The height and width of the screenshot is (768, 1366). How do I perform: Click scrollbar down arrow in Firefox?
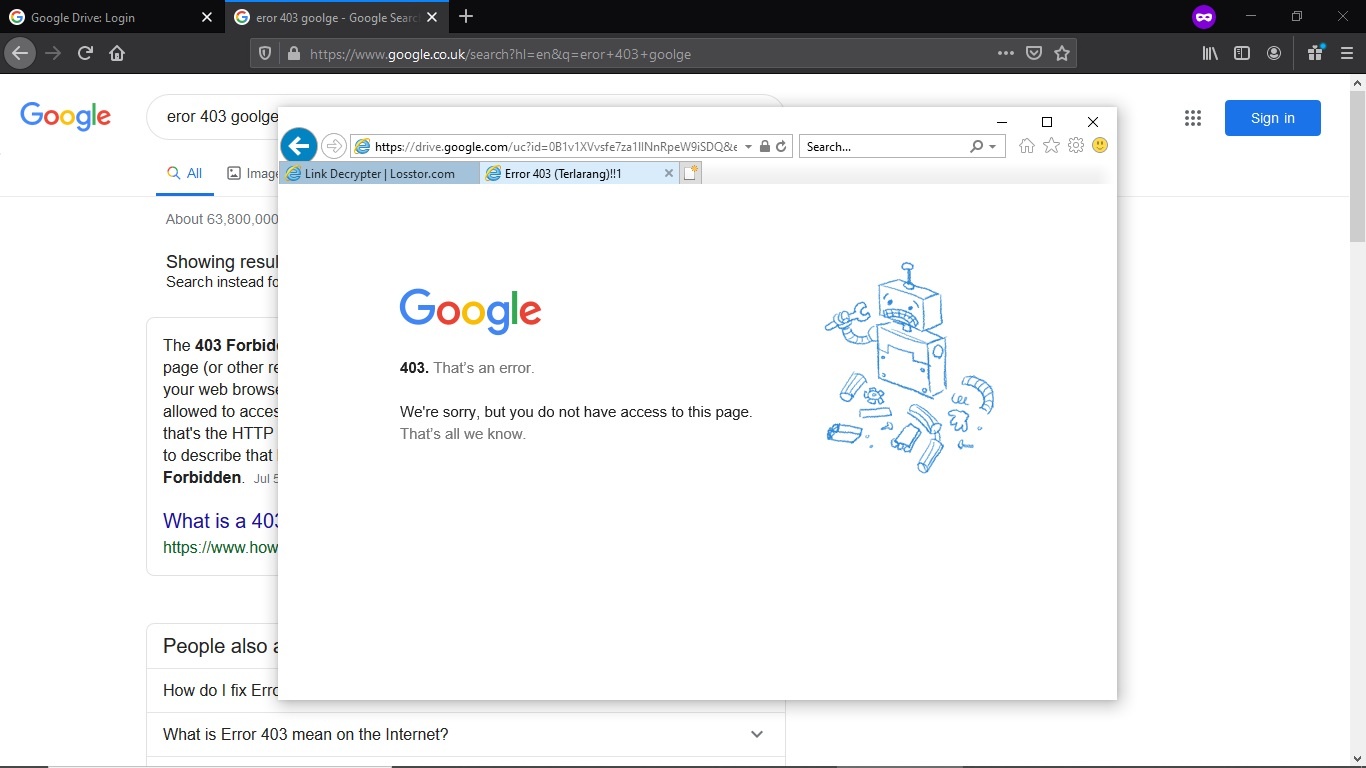(1357, 759)
